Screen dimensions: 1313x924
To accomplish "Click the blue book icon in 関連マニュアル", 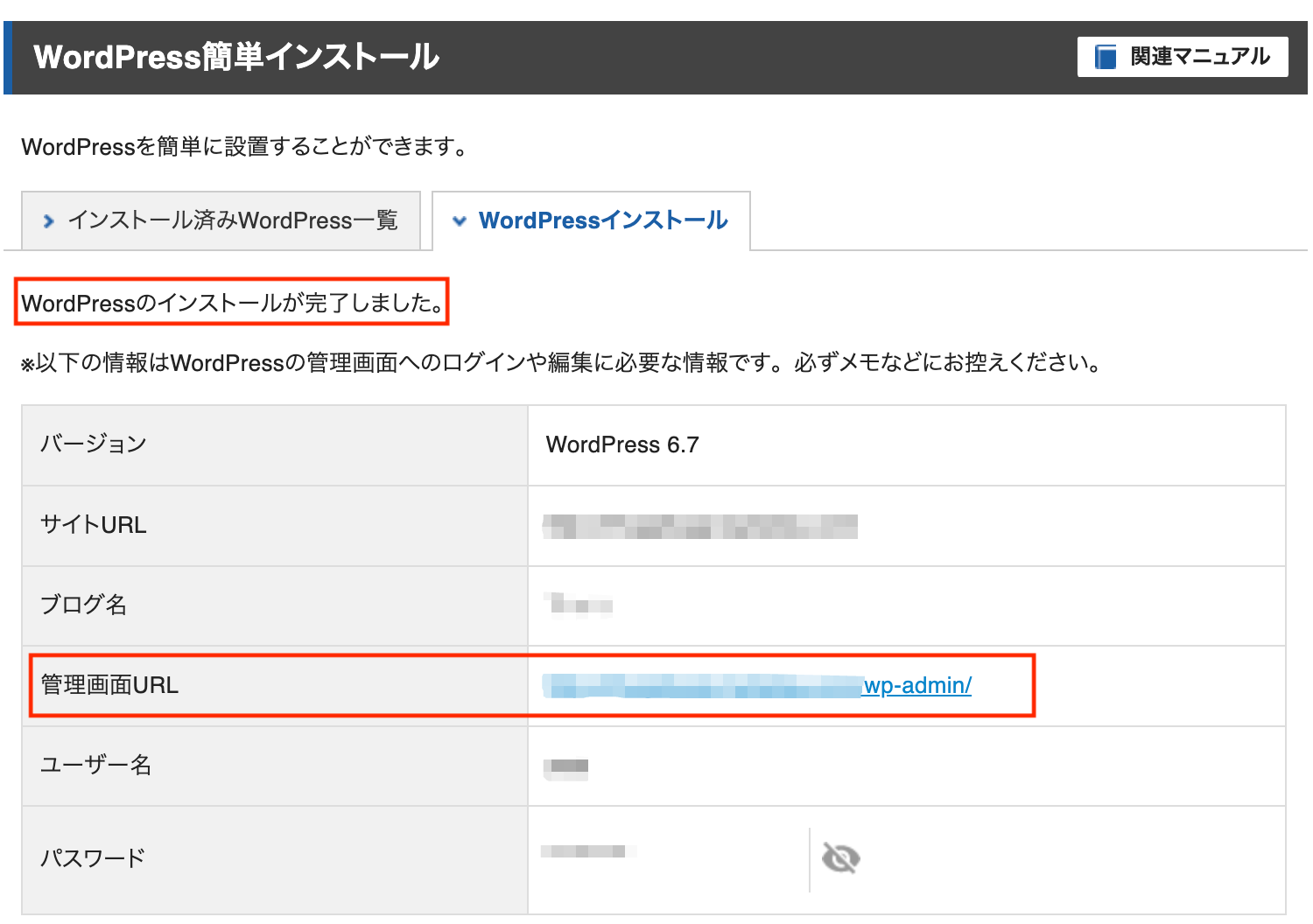I will 1106,57.
